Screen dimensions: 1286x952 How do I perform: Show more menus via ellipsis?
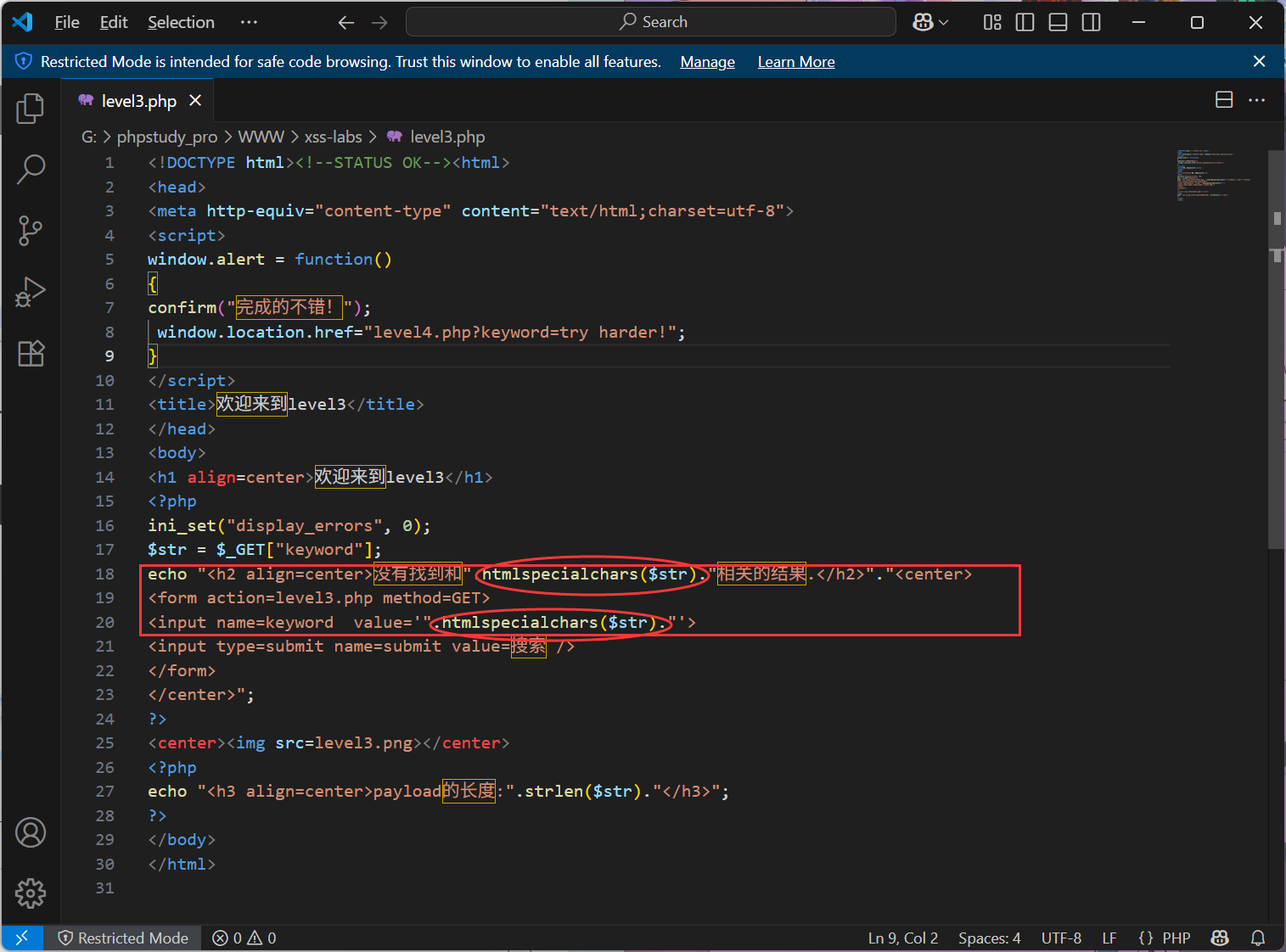[249, 22]
